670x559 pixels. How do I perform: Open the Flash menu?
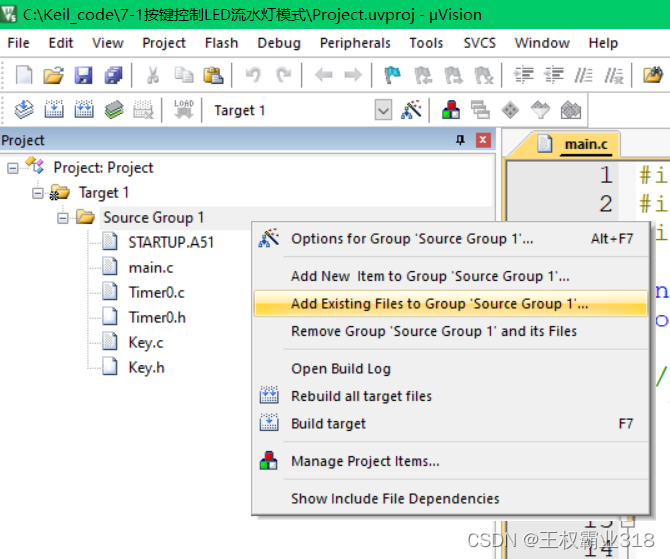tap(221, 43)
